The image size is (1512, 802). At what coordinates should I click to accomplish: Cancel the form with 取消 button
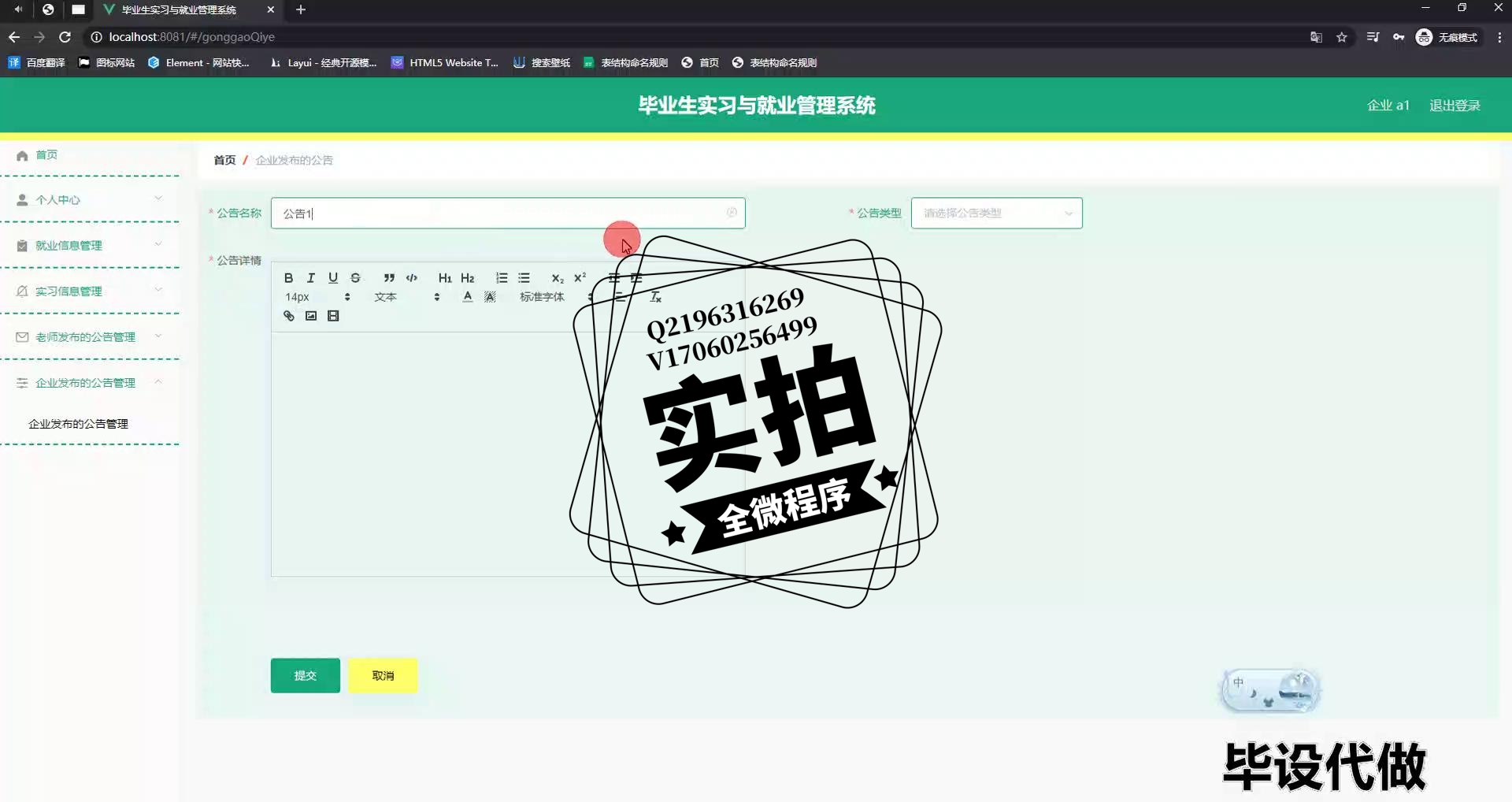click(383, 675)
